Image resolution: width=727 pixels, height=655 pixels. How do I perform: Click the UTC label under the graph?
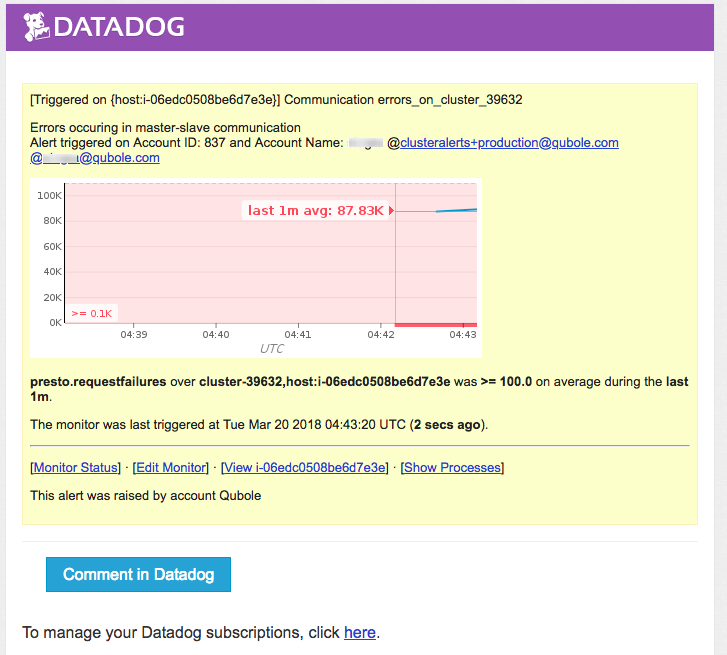pyautogui.click(x=272, y=349)
